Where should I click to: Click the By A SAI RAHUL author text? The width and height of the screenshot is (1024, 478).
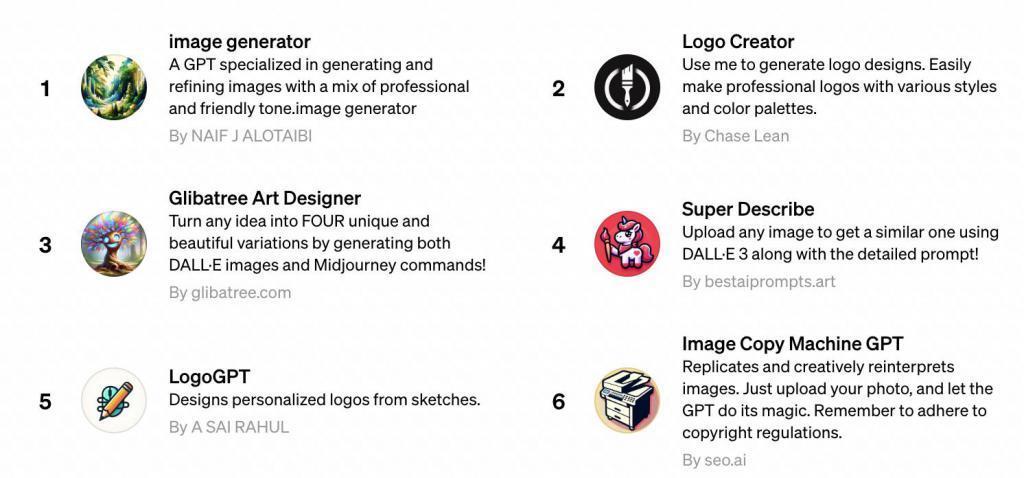(x=229, y=427)
